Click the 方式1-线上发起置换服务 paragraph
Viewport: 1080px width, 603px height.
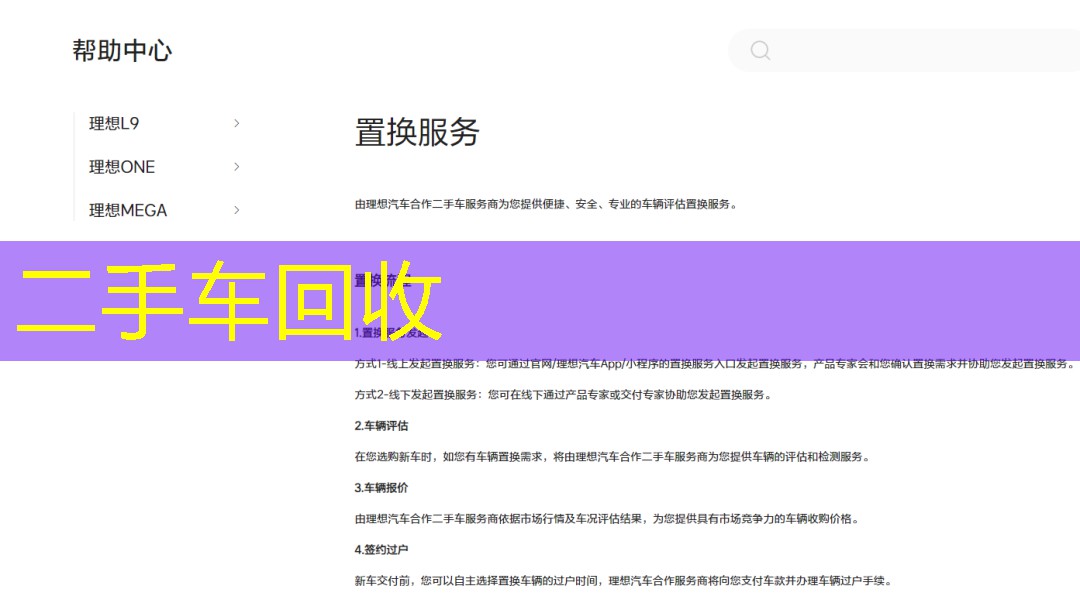point(715,364)
